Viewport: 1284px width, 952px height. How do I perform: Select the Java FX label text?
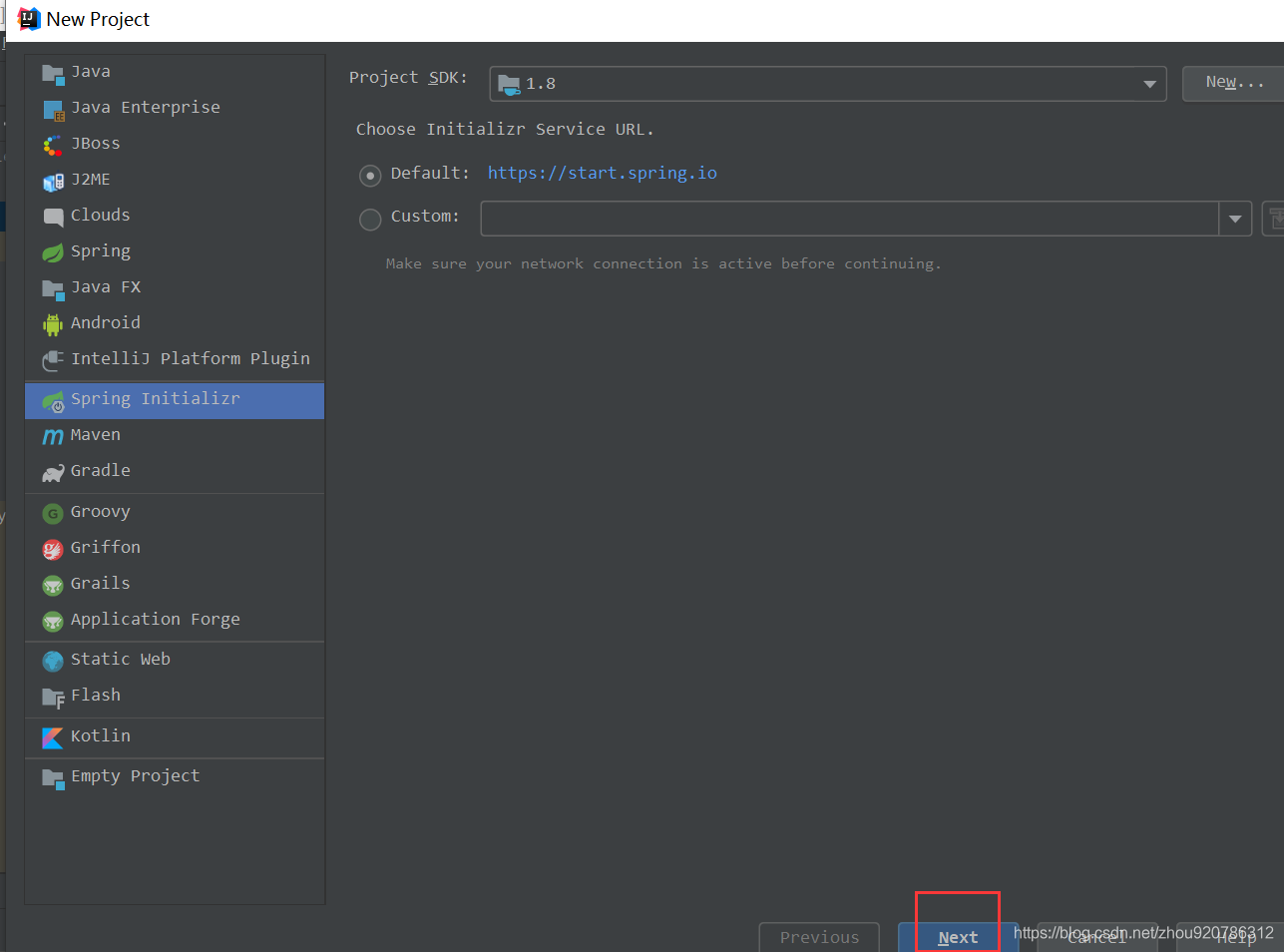106,286
